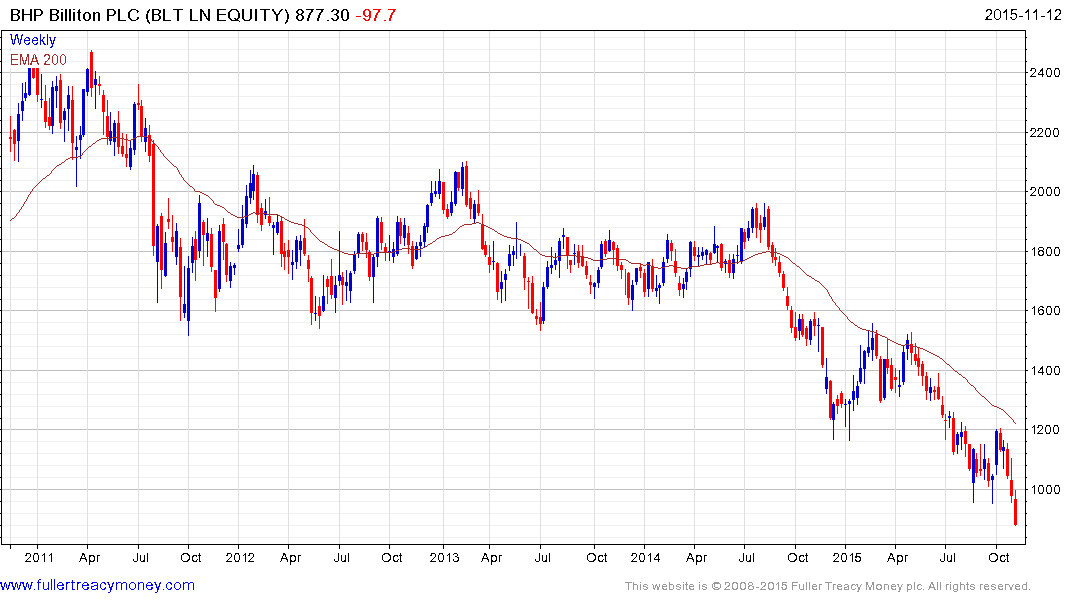The width and height of the screenshot is (1075, 600).
Task: Click the 2013 year label on time axis
Action: click(444, 557)
